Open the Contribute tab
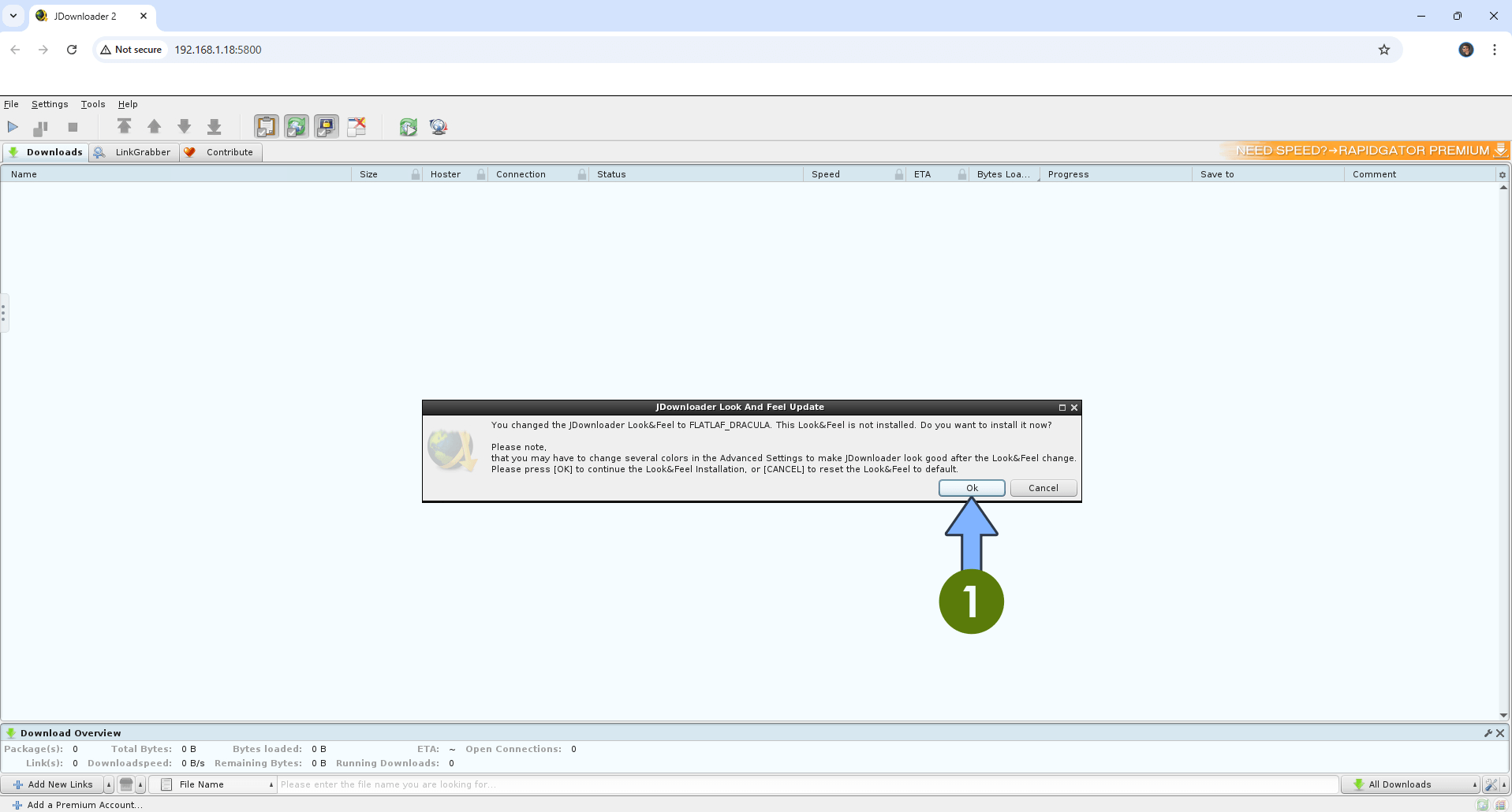 coord(220,152)
